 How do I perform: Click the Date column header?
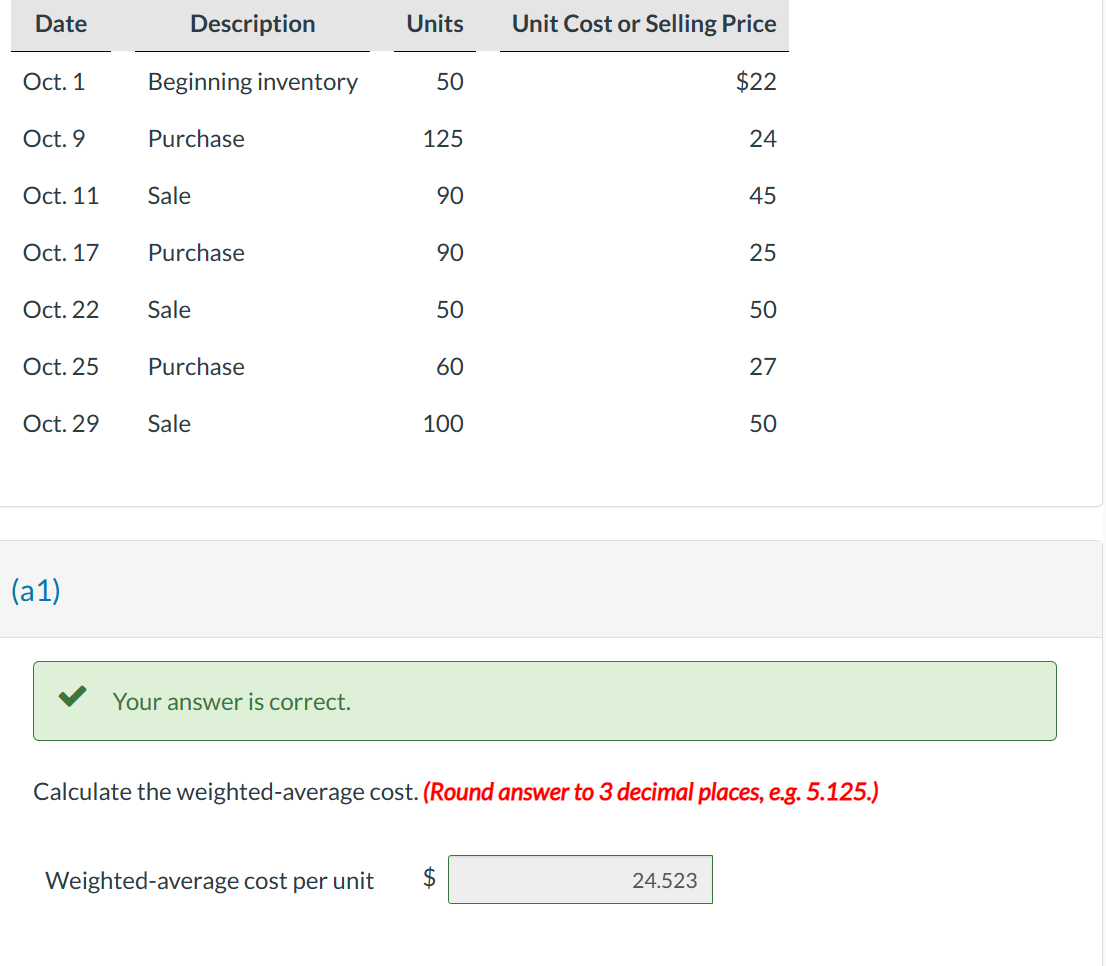coord(59,23)
